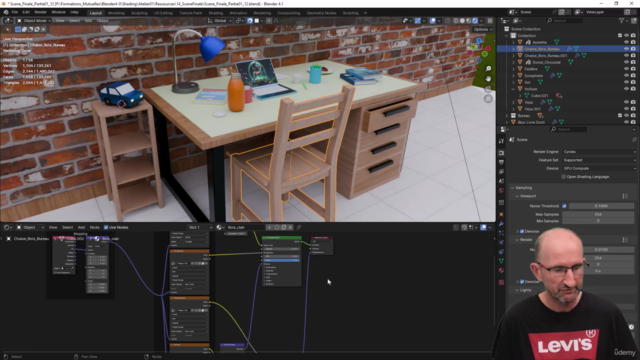Switch viewport to Rendered shading mode
Image resolution: width=640 pixels, height=360 pixels.
(475, 21)
